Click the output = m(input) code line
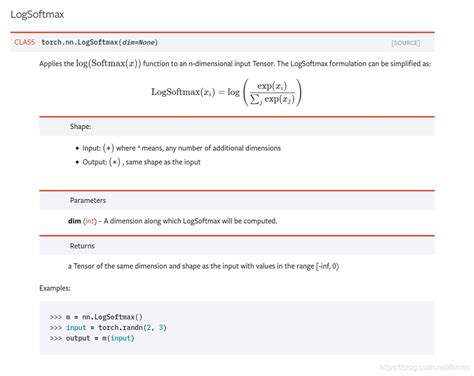This screenshot has width=474, height=376. click(92, 338)
